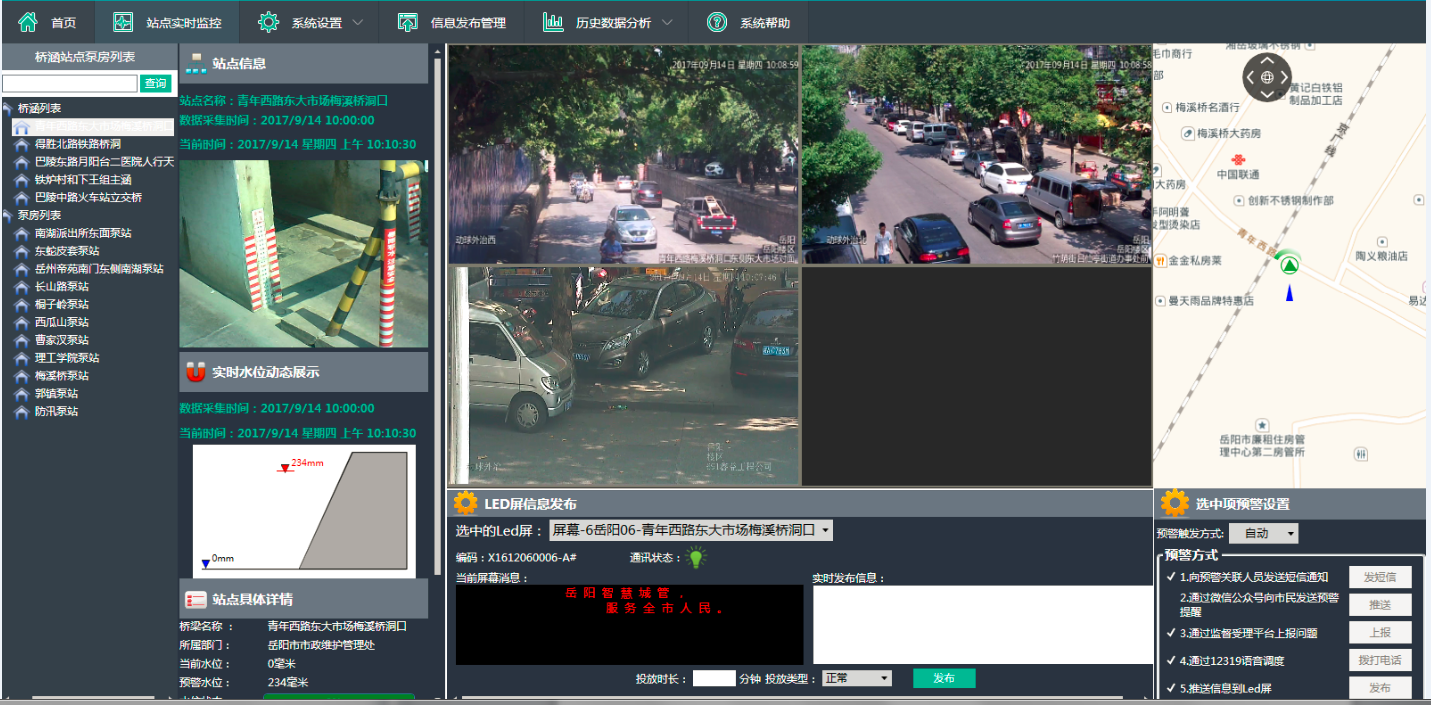Click the home icon for 首页

(x=28, y=22)
